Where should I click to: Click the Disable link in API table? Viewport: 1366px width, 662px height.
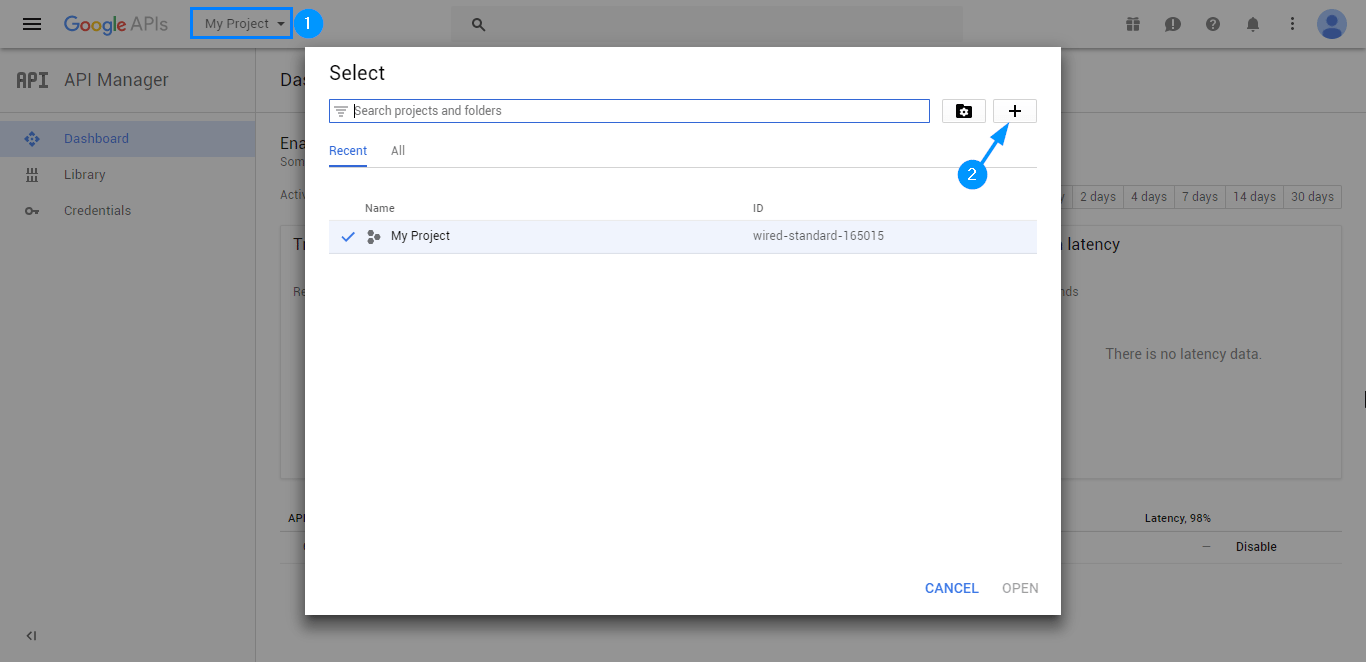coord(1256,547)
